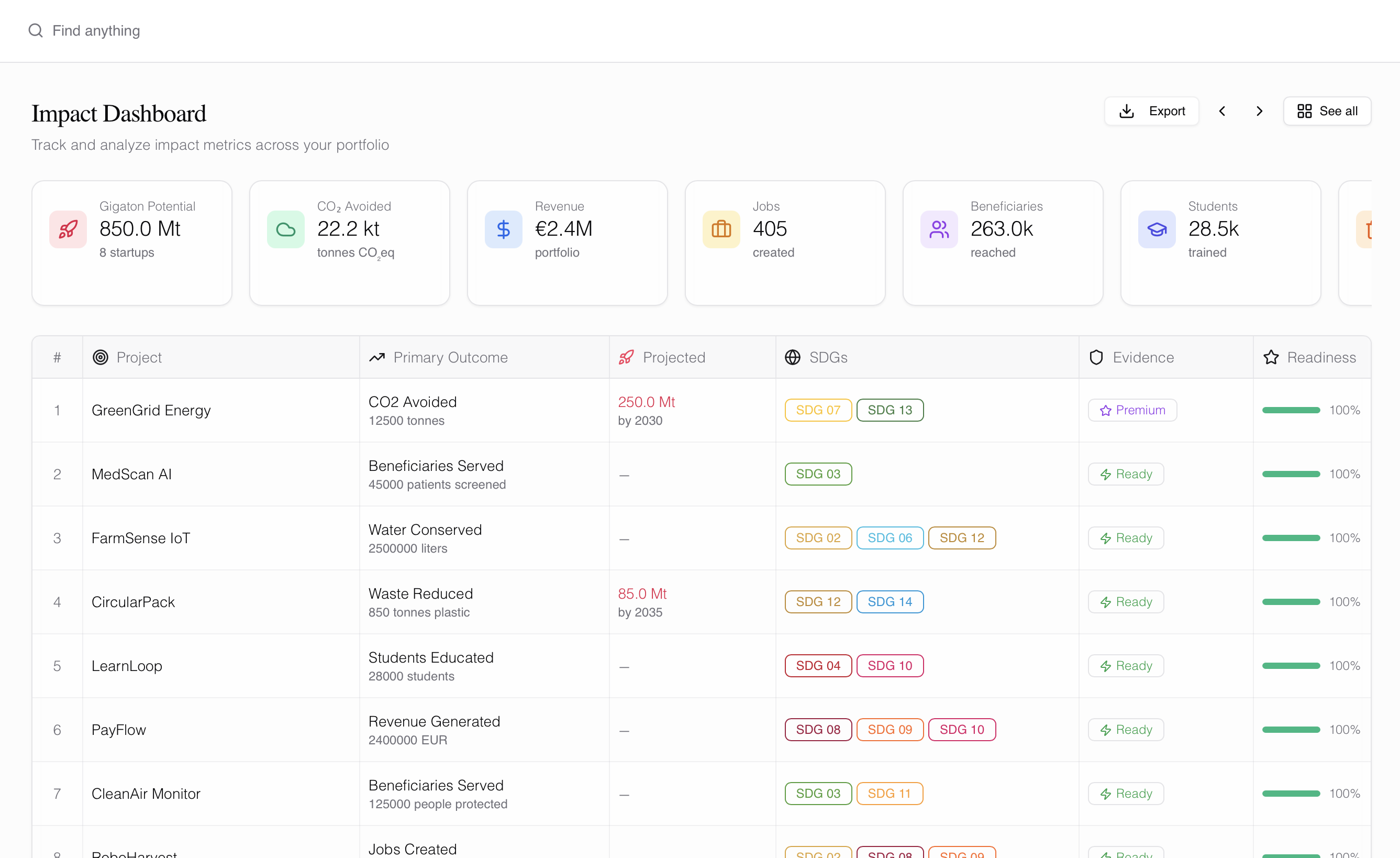
Task: Open the FarmSense IoT project row
Action: point(701,538)
